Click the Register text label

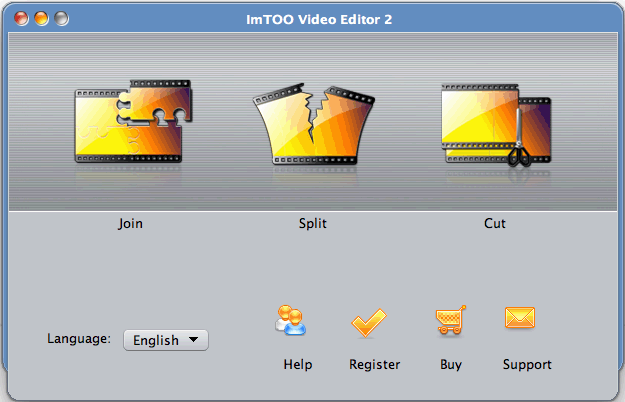click(x=375, y=365)
